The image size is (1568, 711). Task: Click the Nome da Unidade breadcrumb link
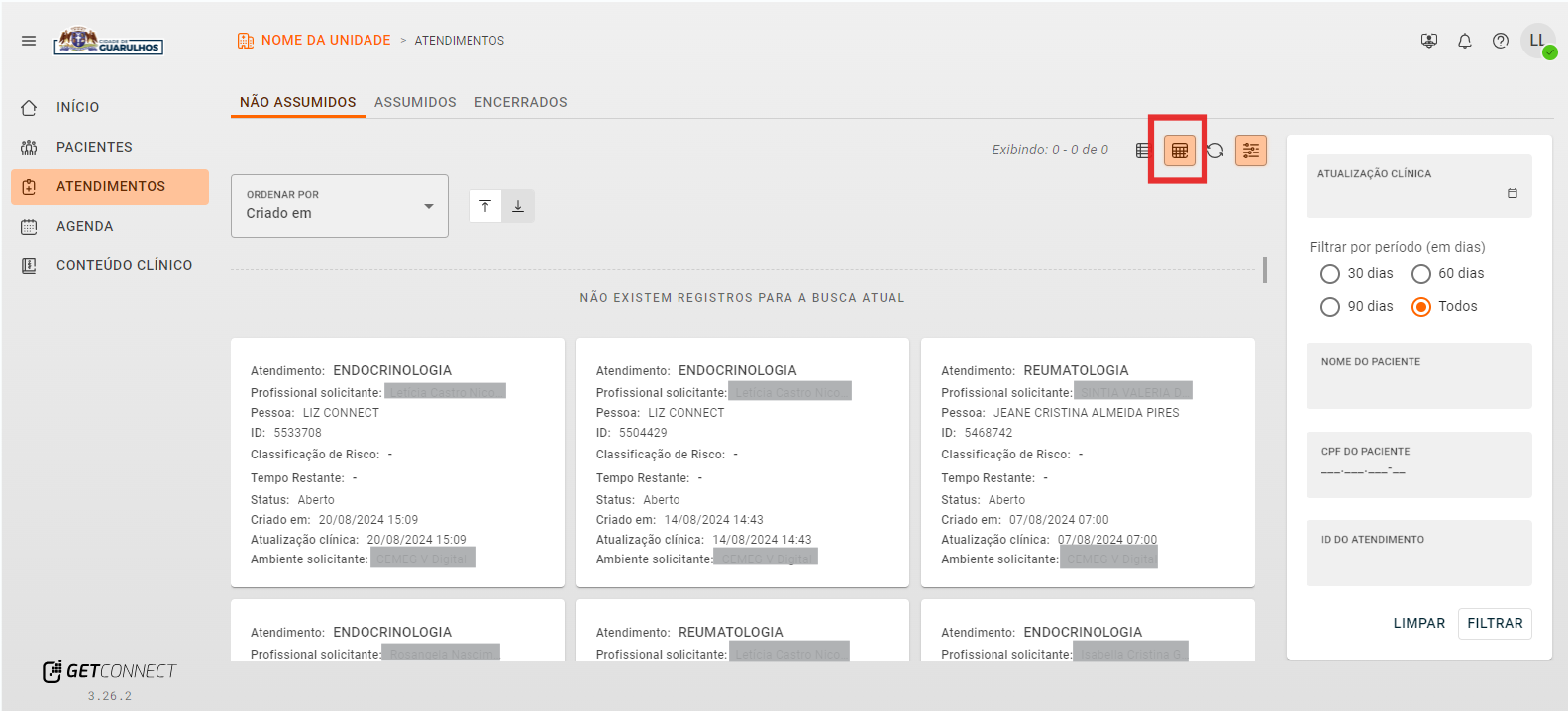coord(326,41)
